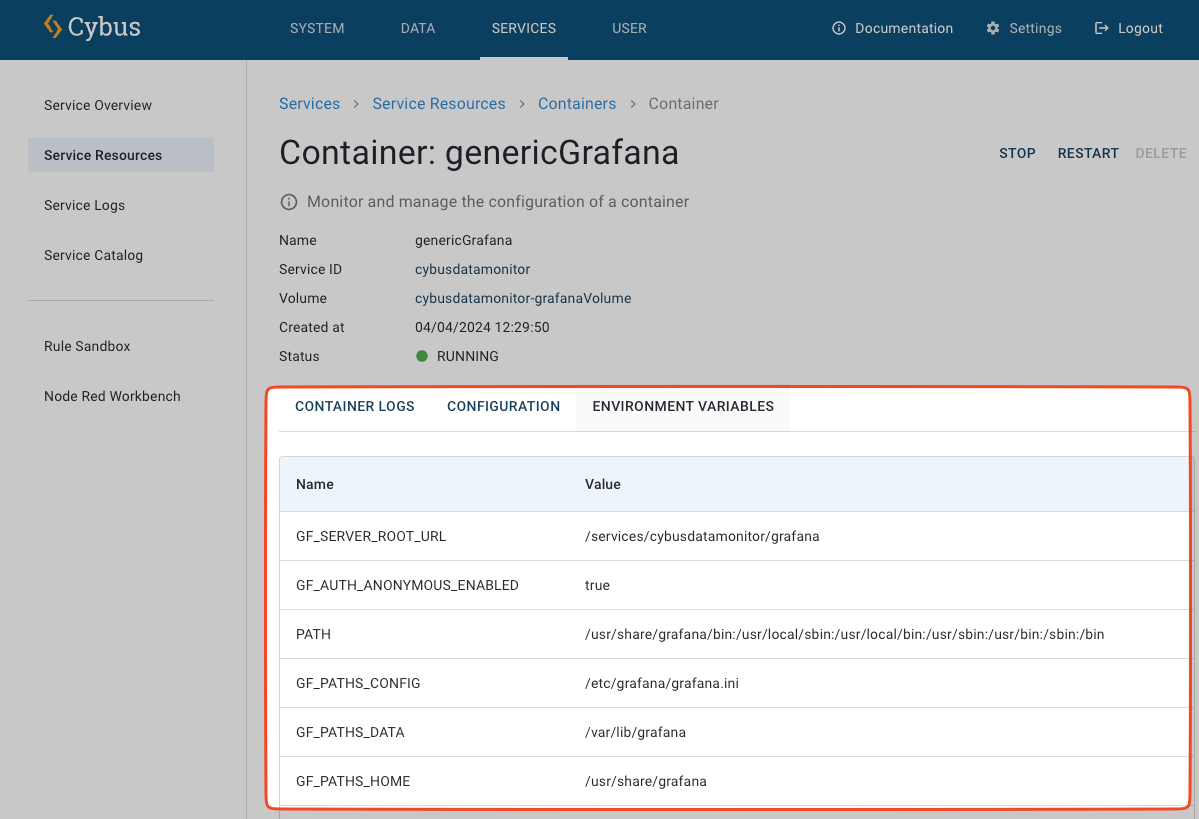1199x819 pixels.
Task: Navigate to Service Logs in sidebar
Action: point(85,205)
